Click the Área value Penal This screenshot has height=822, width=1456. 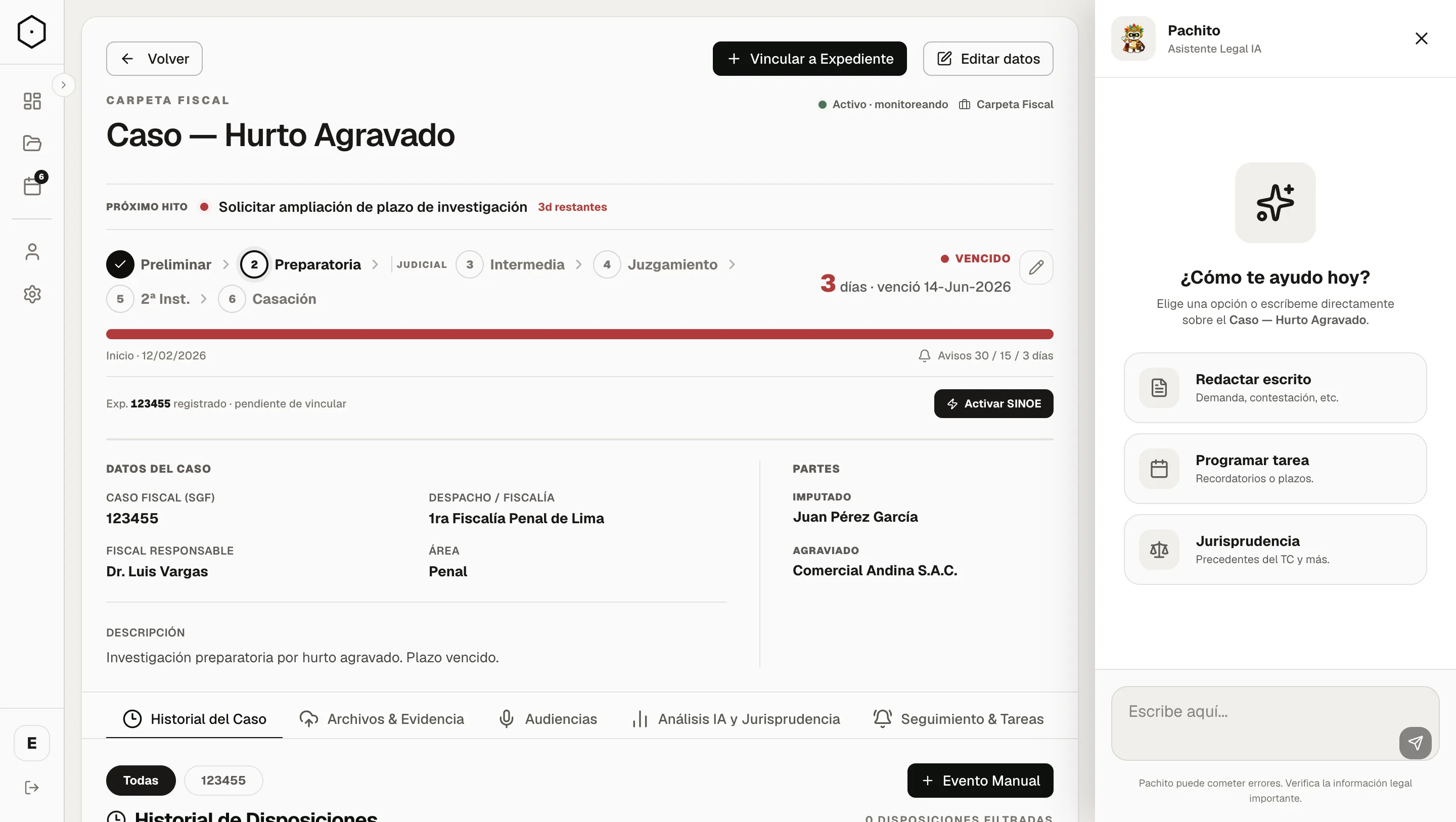pos(447,572)
